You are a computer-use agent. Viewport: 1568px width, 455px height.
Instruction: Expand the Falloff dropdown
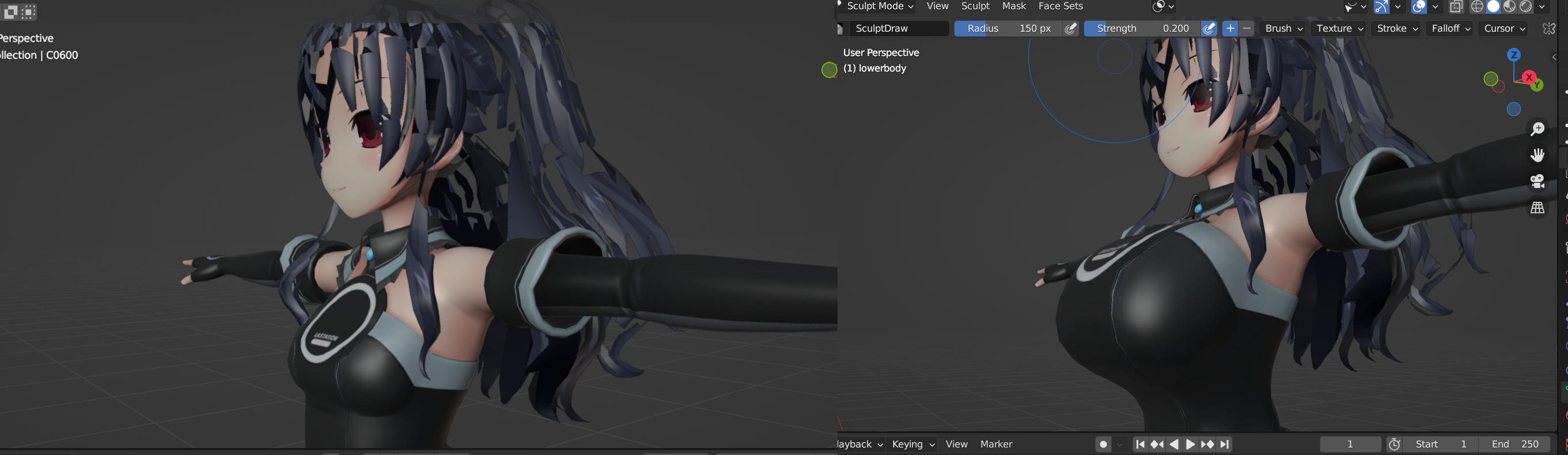click(x=1450, y=29)
